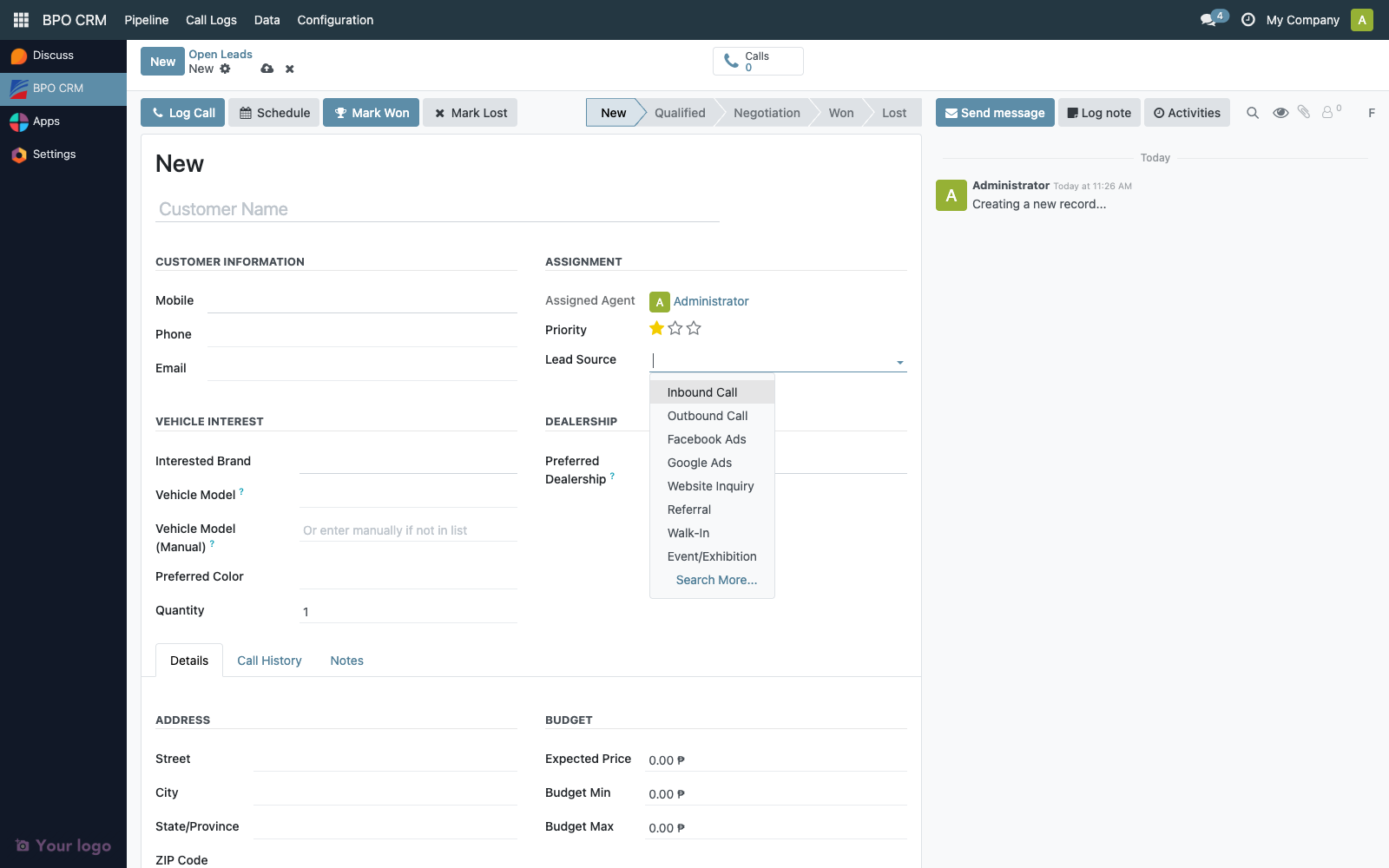Viewport: 1389px width, 868px height.
Task: Open the Configuration menu
Action: click(335, 19)
